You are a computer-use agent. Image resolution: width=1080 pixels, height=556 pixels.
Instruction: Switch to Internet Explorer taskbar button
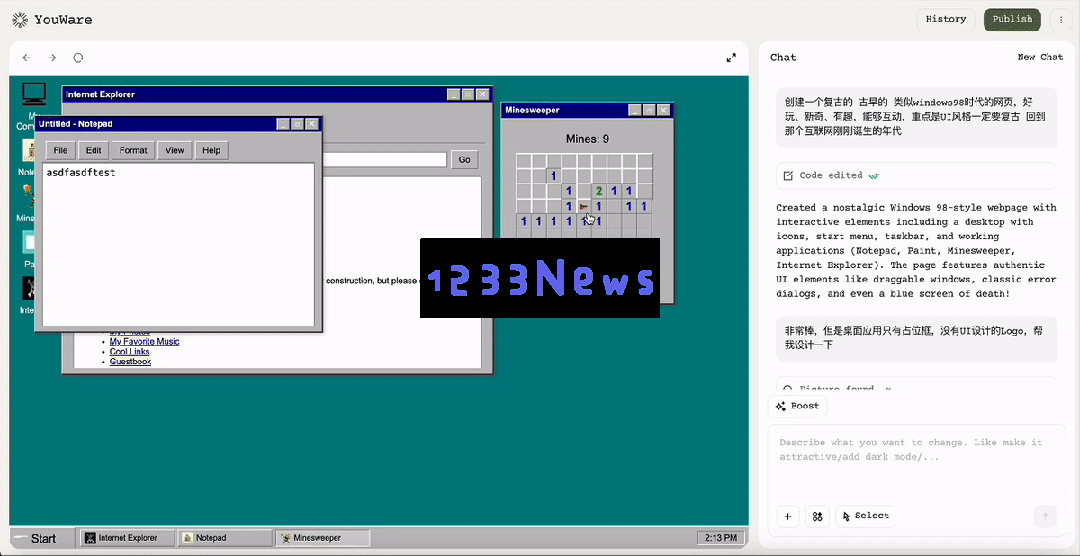[x=127, y=538]
